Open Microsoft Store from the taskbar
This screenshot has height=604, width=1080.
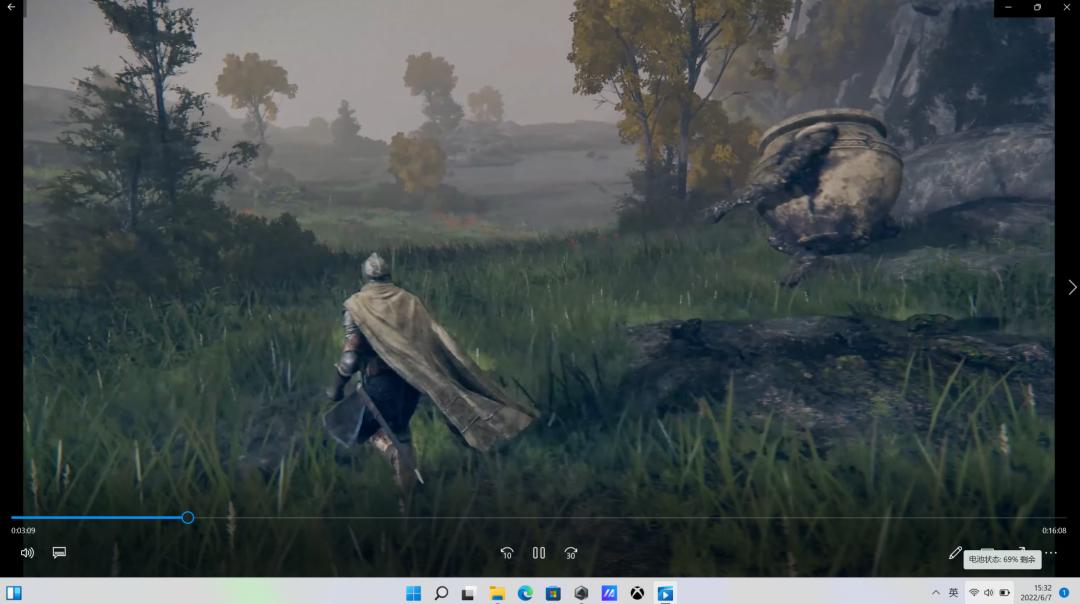pos(553,593)
